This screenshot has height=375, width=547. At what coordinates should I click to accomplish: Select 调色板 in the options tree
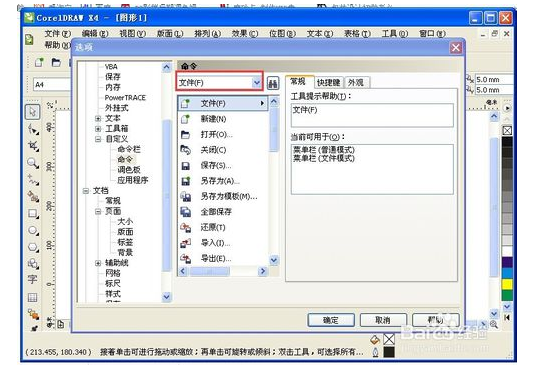(x=129, y=170)
